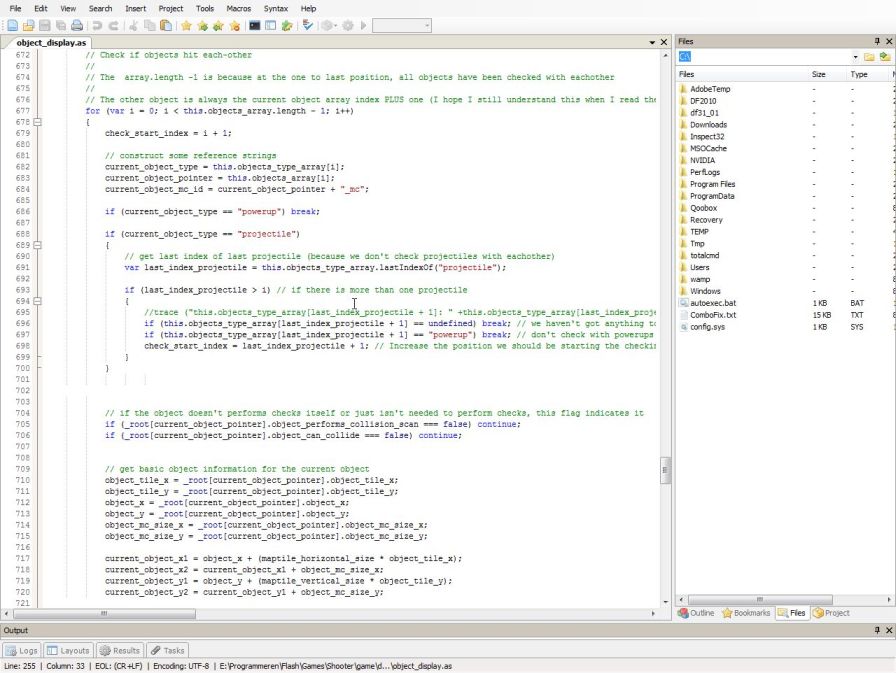Click the New Document toolbar icon

pos(12,25)
